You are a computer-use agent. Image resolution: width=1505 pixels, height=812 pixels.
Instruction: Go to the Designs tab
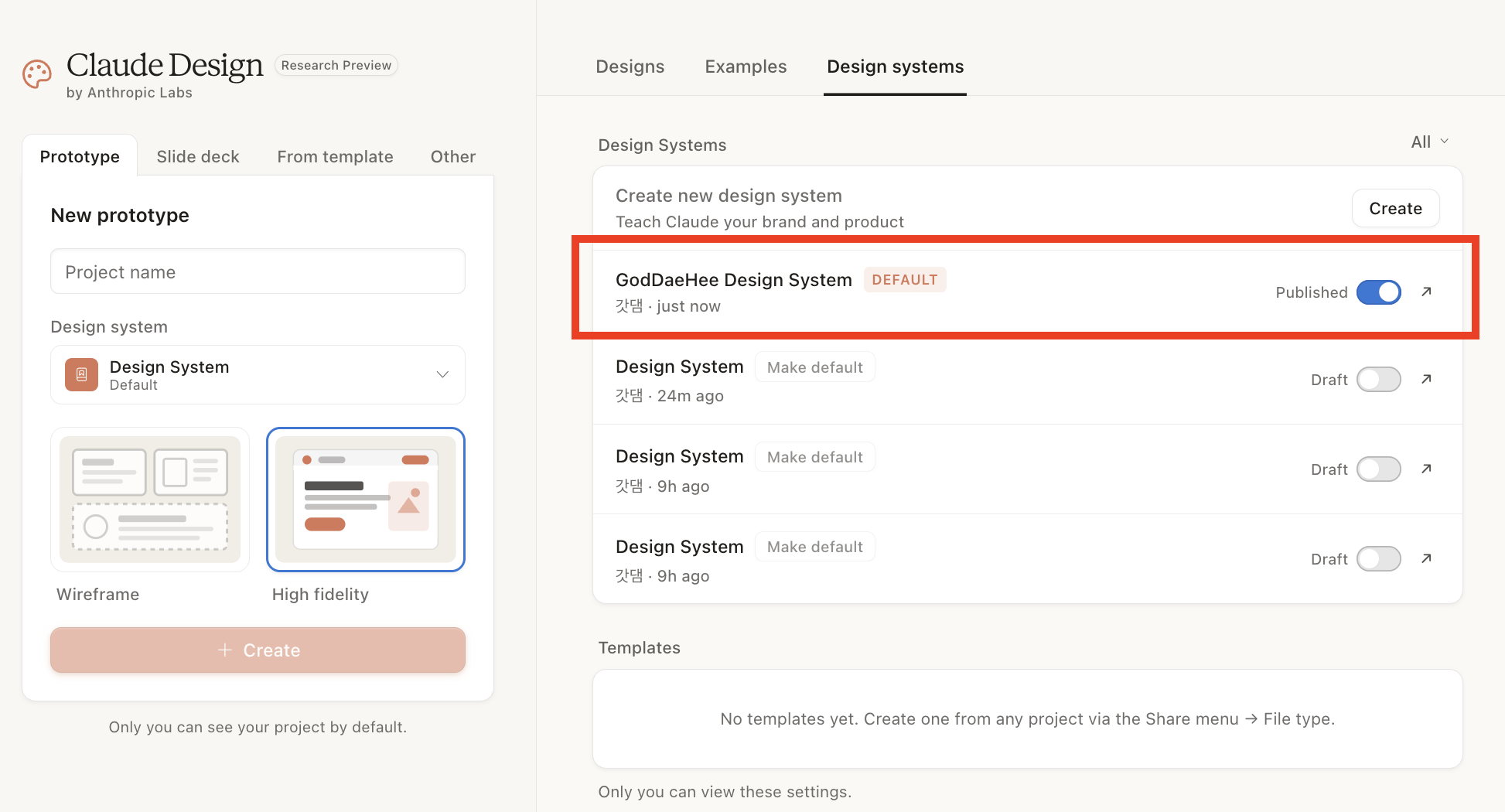point(630,67)
